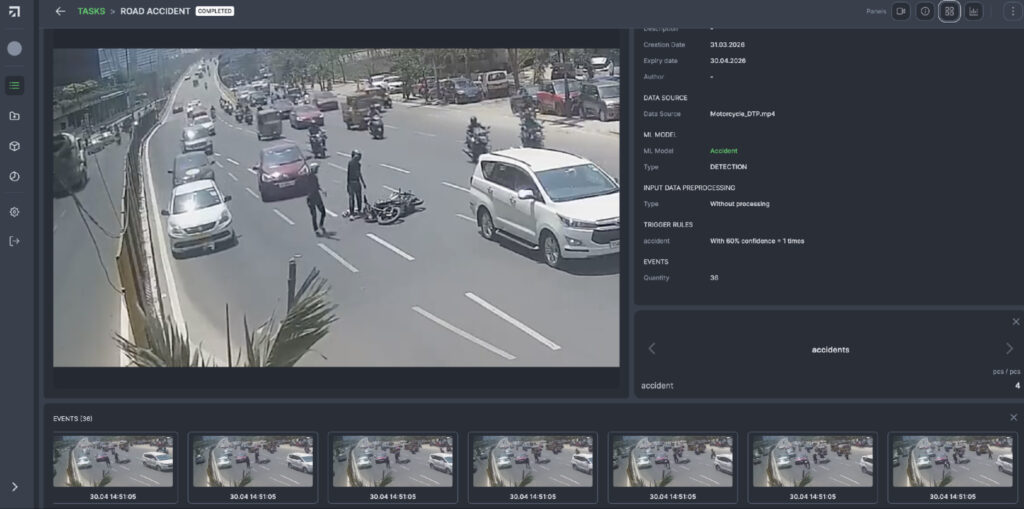1024x509 pixels.
Task: Open the data sources folder icon
Action: tap(14, 116)
